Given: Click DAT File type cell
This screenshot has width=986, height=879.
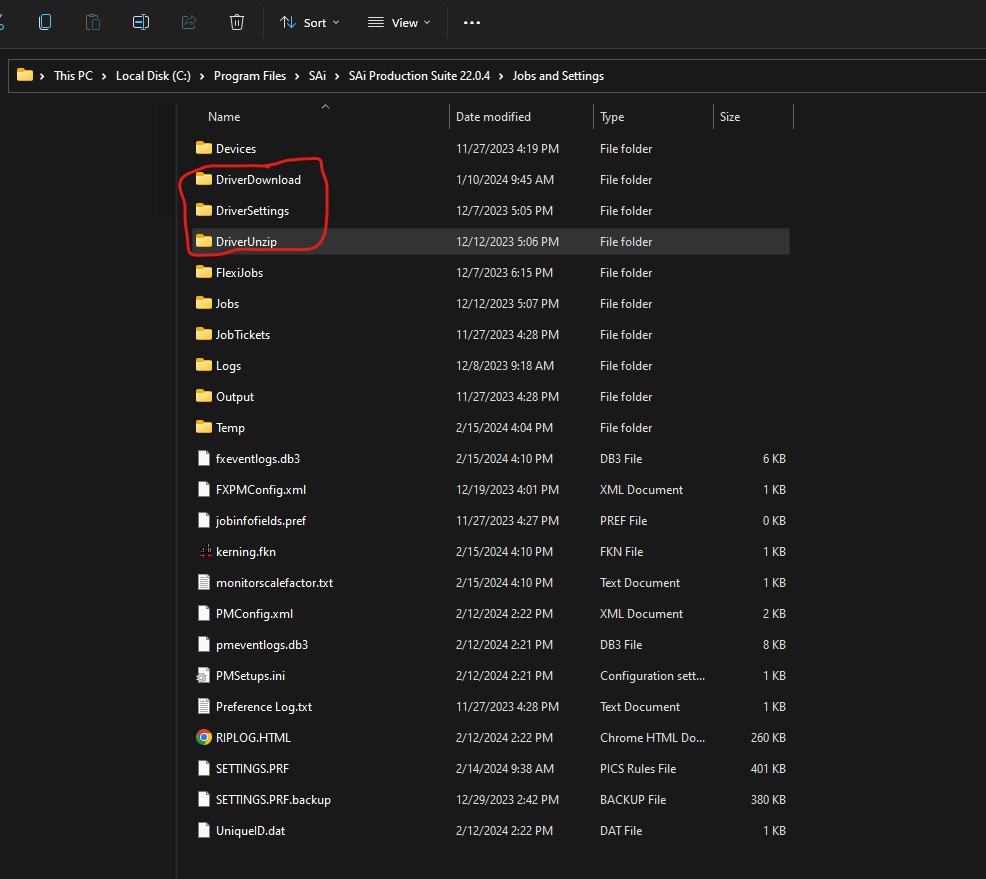Looking at the screenshot, I should [x=621, y=831].
